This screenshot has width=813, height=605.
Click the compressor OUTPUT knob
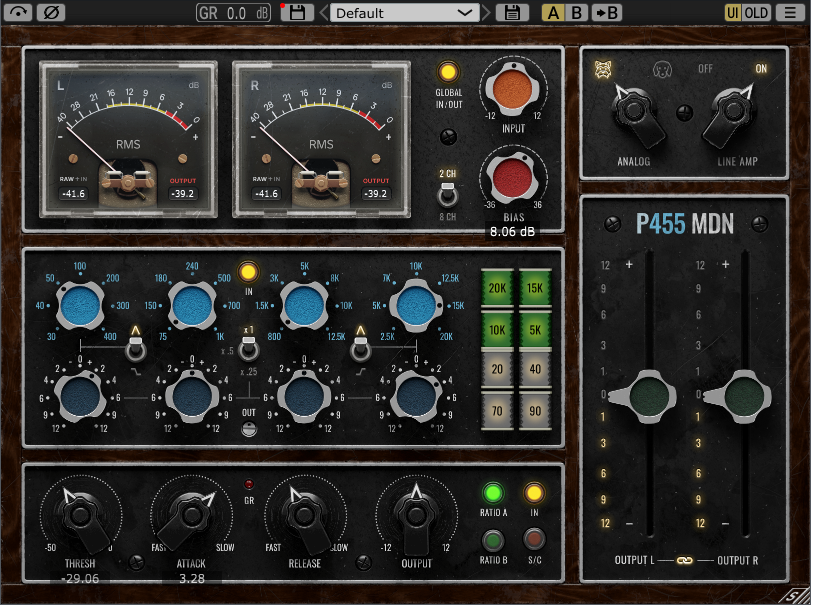click(416, 516)
